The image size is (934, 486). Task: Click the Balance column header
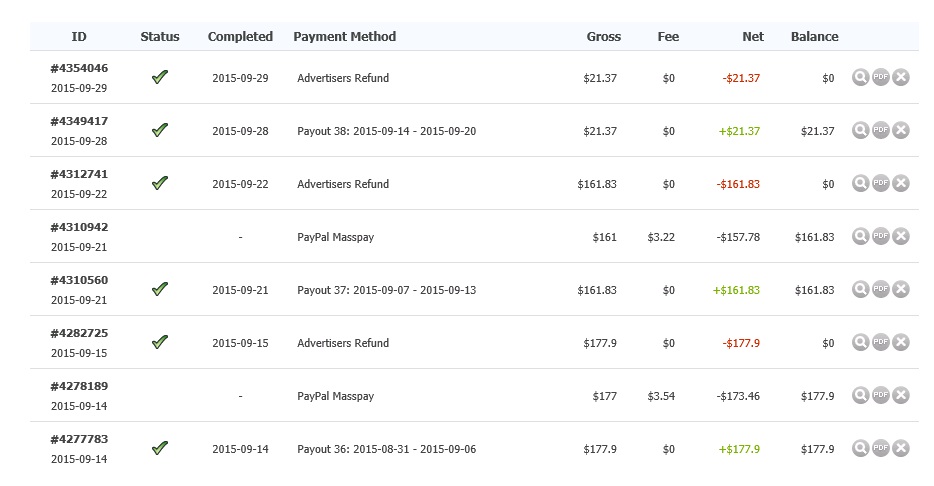814,37
